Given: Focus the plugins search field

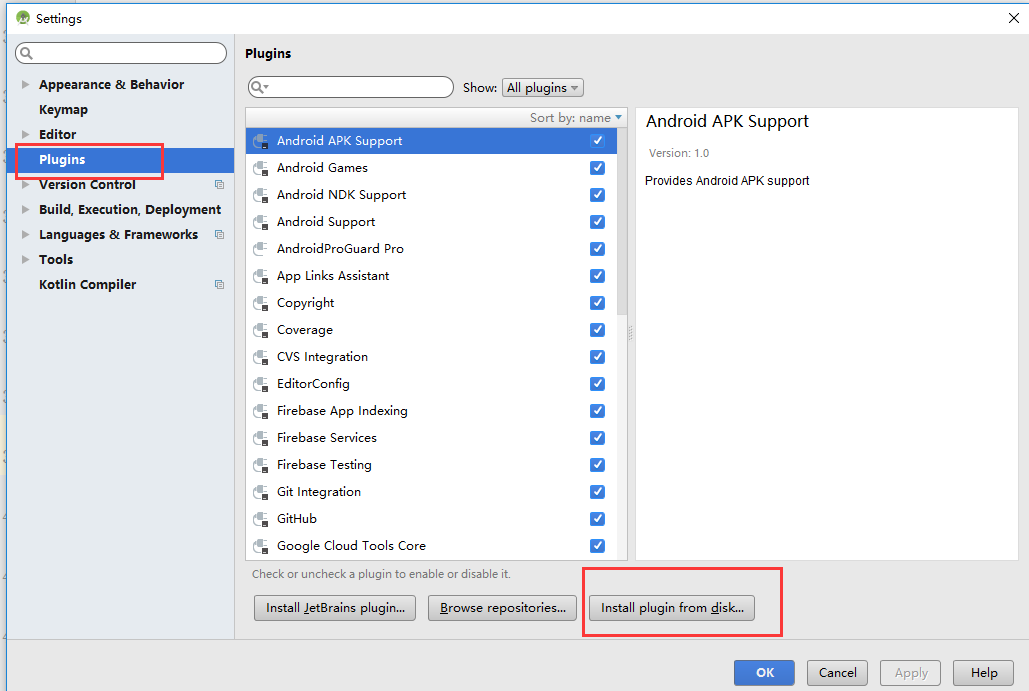Looking at the screenshot, I should (350, 87).
